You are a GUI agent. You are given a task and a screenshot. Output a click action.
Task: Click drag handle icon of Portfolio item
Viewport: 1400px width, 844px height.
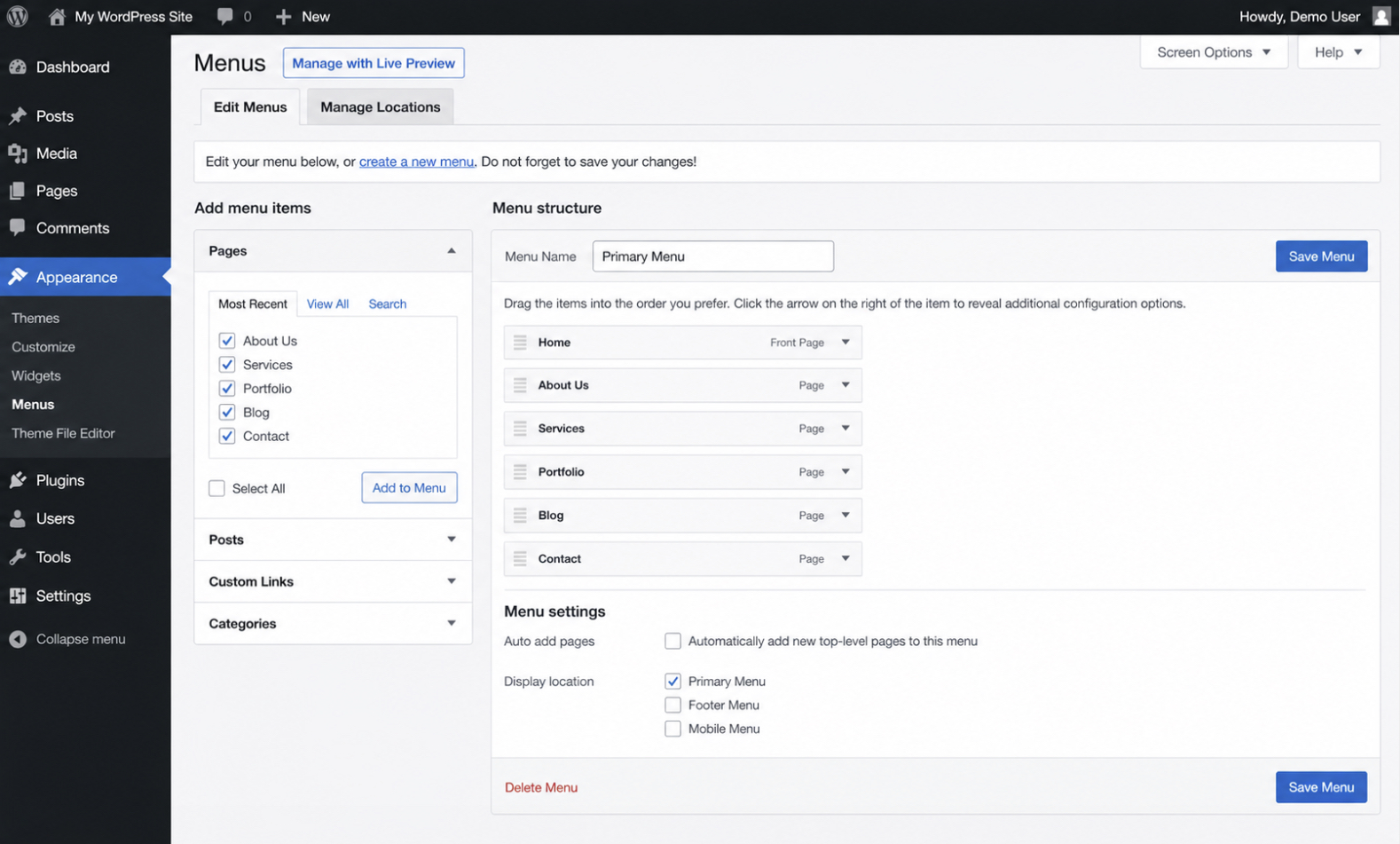pyautogui.click(x=520, y=472)
